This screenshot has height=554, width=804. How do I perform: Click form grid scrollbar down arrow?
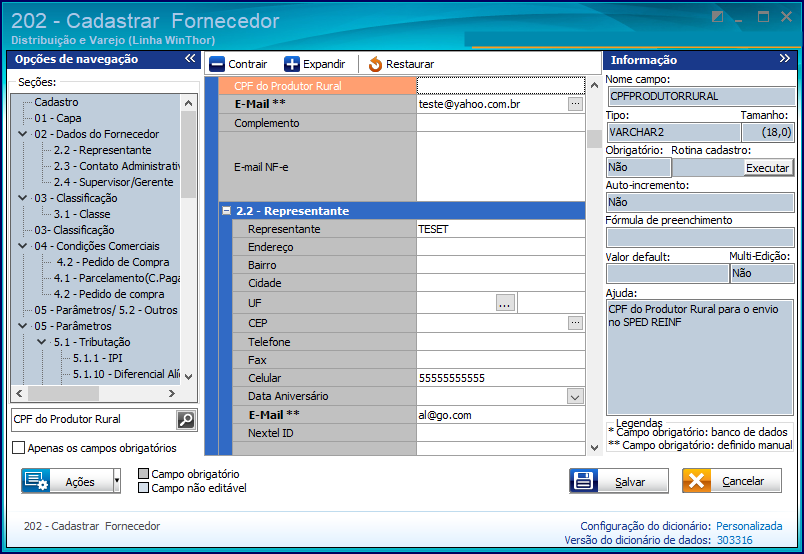click(594, 448)
